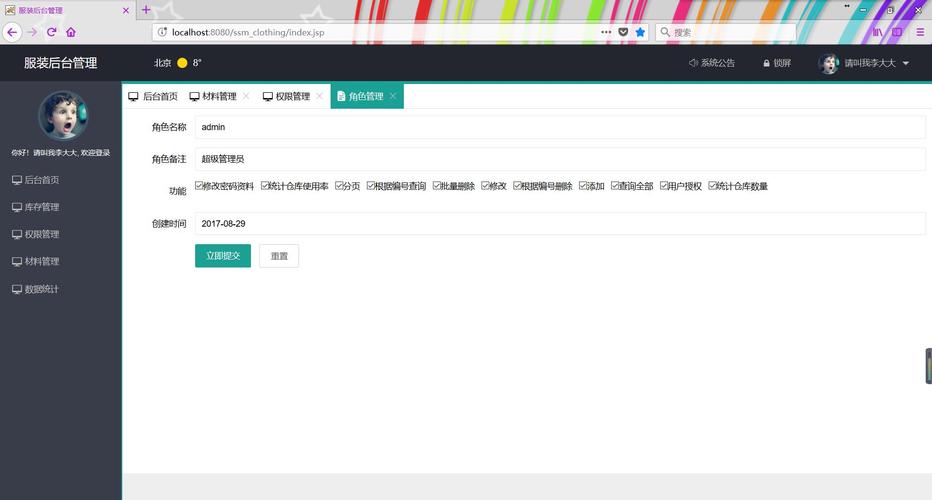Go back with browser back arrow
Viewport: 932px width, 500px height.
click(12, 32)
